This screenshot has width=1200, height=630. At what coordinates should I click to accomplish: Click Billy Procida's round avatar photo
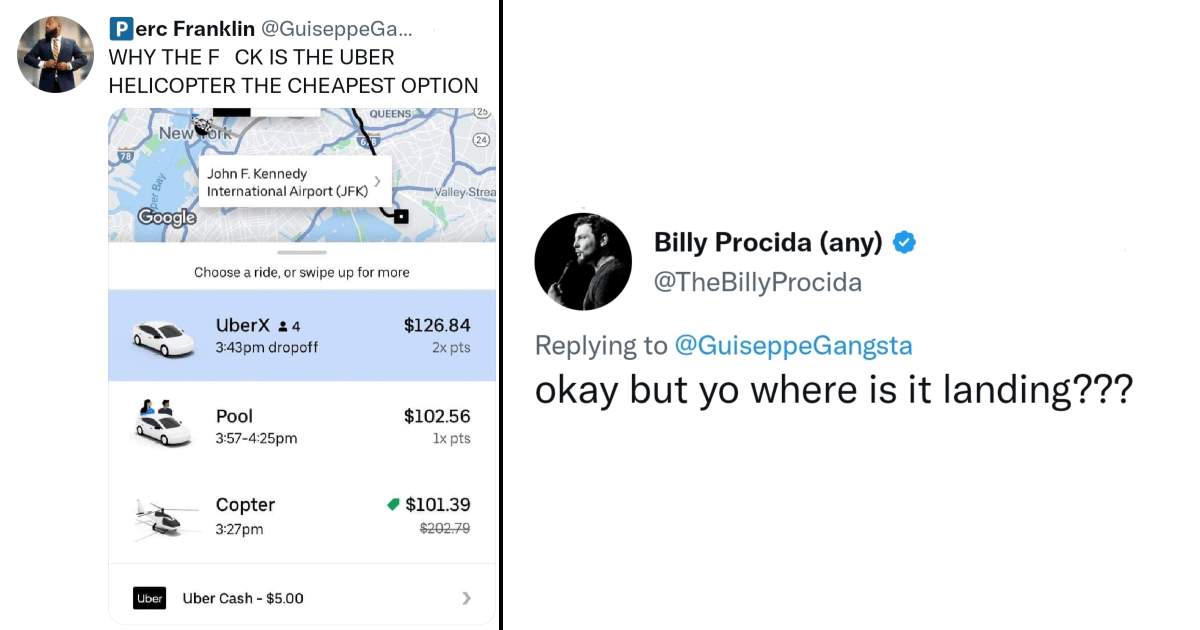click(x=583, y=261)
